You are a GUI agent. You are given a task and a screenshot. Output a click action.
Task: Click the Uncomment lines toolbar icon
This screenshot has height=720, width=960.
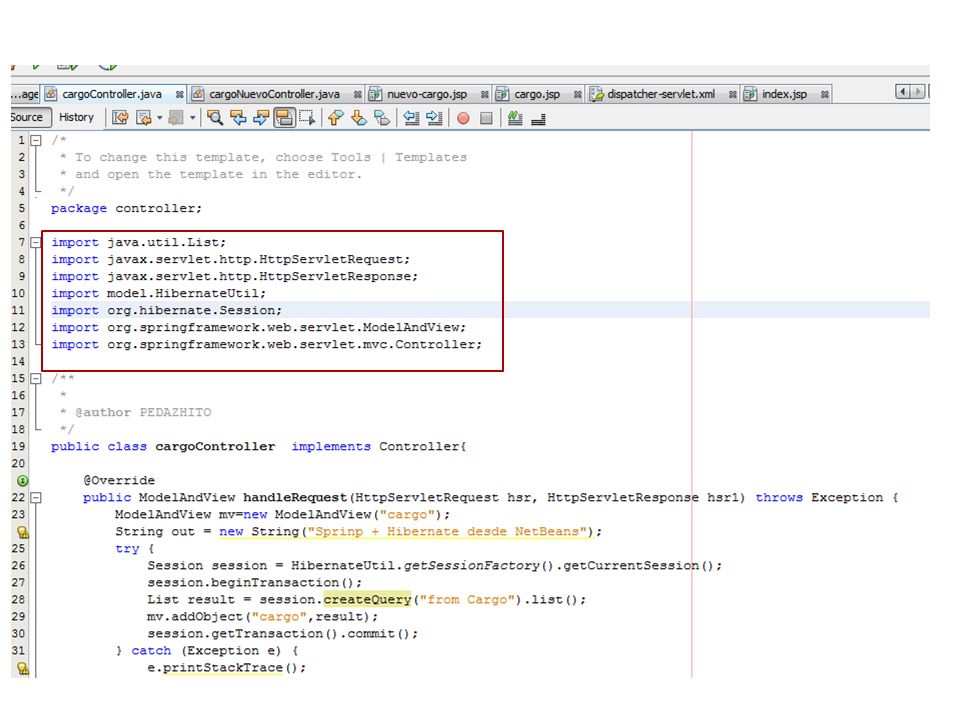[x=538, y=119]
